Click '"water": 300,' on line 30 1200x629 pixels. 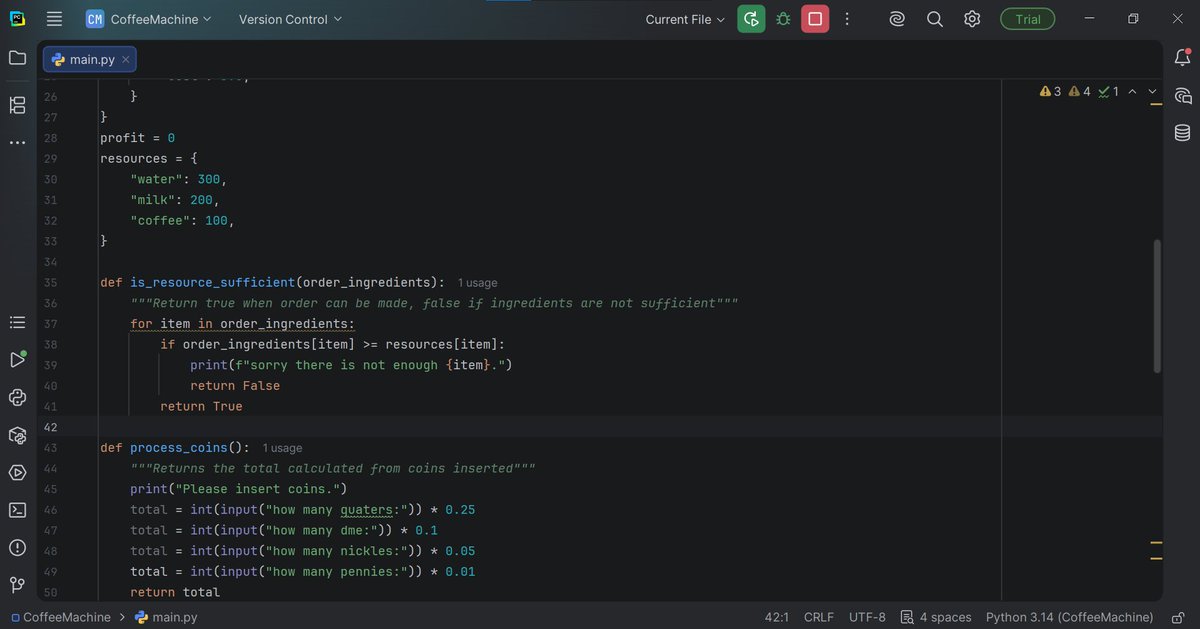(179, 179)
